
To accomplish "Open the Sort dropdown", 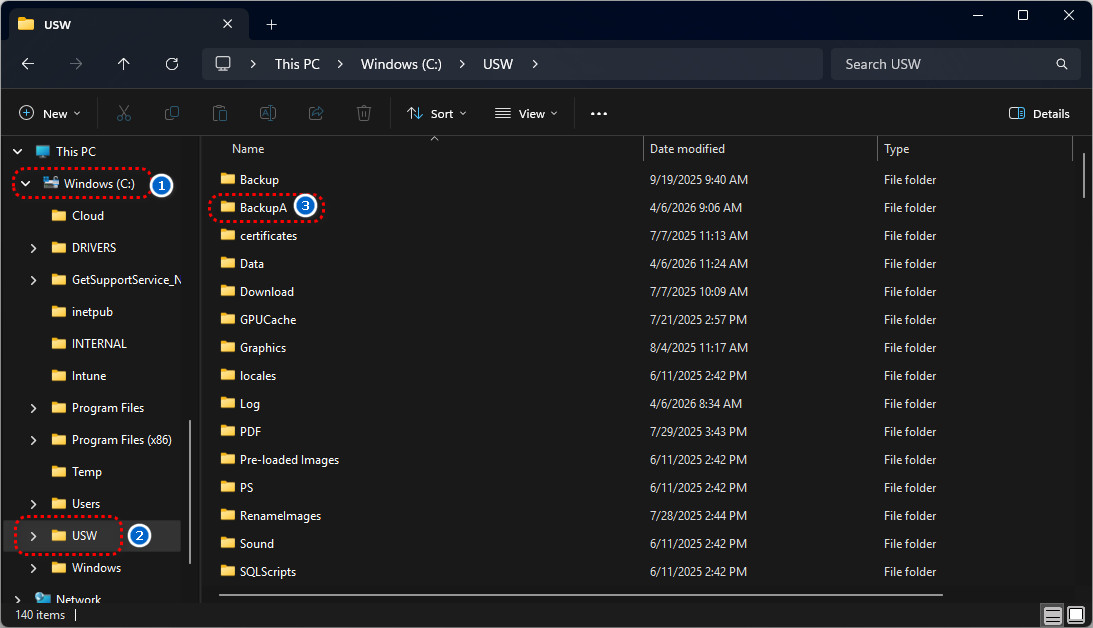I will point(437,114).
